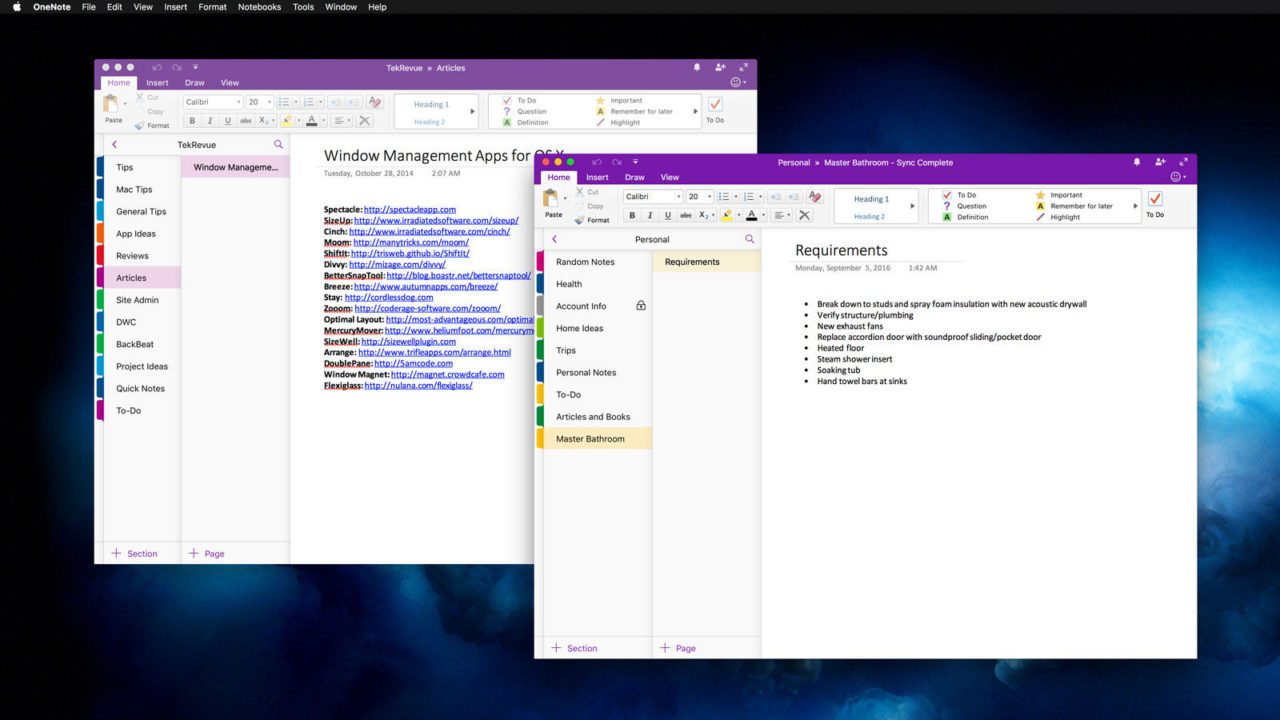Screen dimensions: 1280x720
Task: Click the Italic button in the Personal window
Action: [x=650, y=215]
